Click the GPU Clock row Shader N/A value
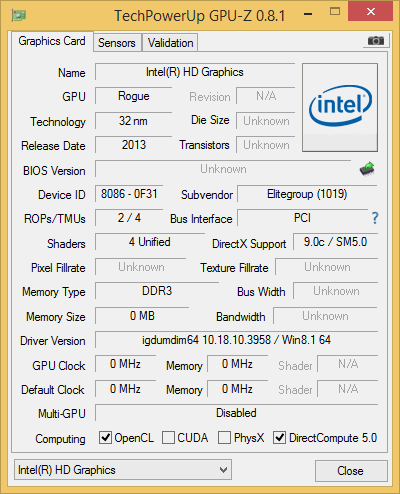The height and width of the screenshot is (494, 400). click(348, 364)
